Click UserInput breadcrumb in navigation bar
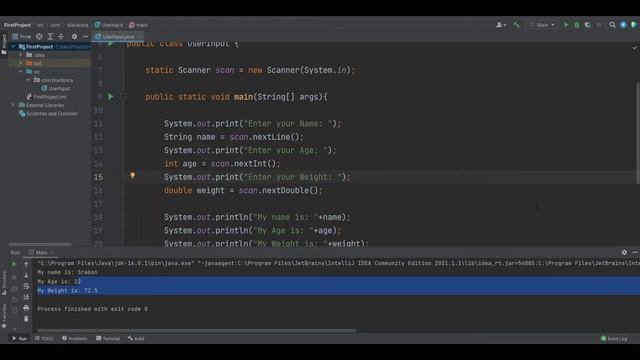 click(x=109, y=25)
